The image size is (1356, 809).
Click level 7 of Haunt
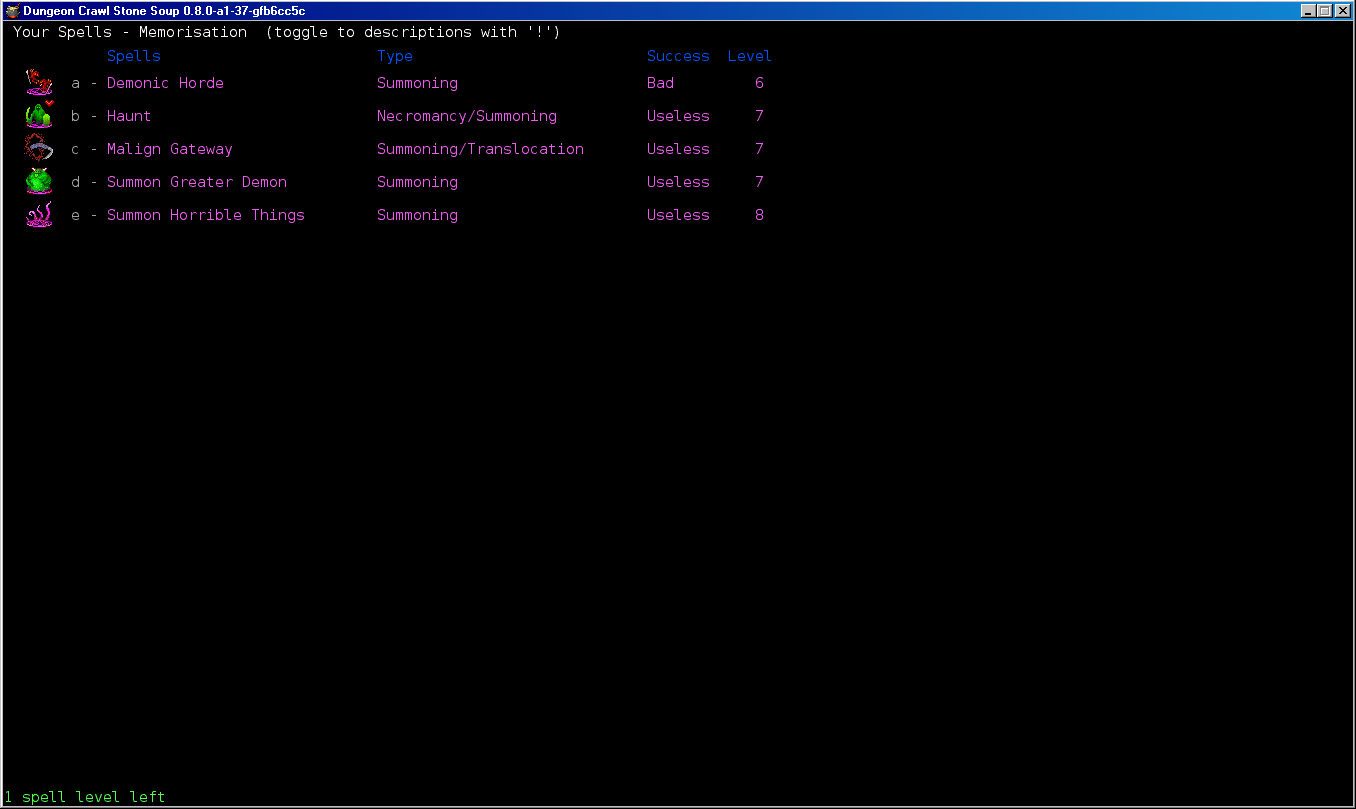(759, 116)
